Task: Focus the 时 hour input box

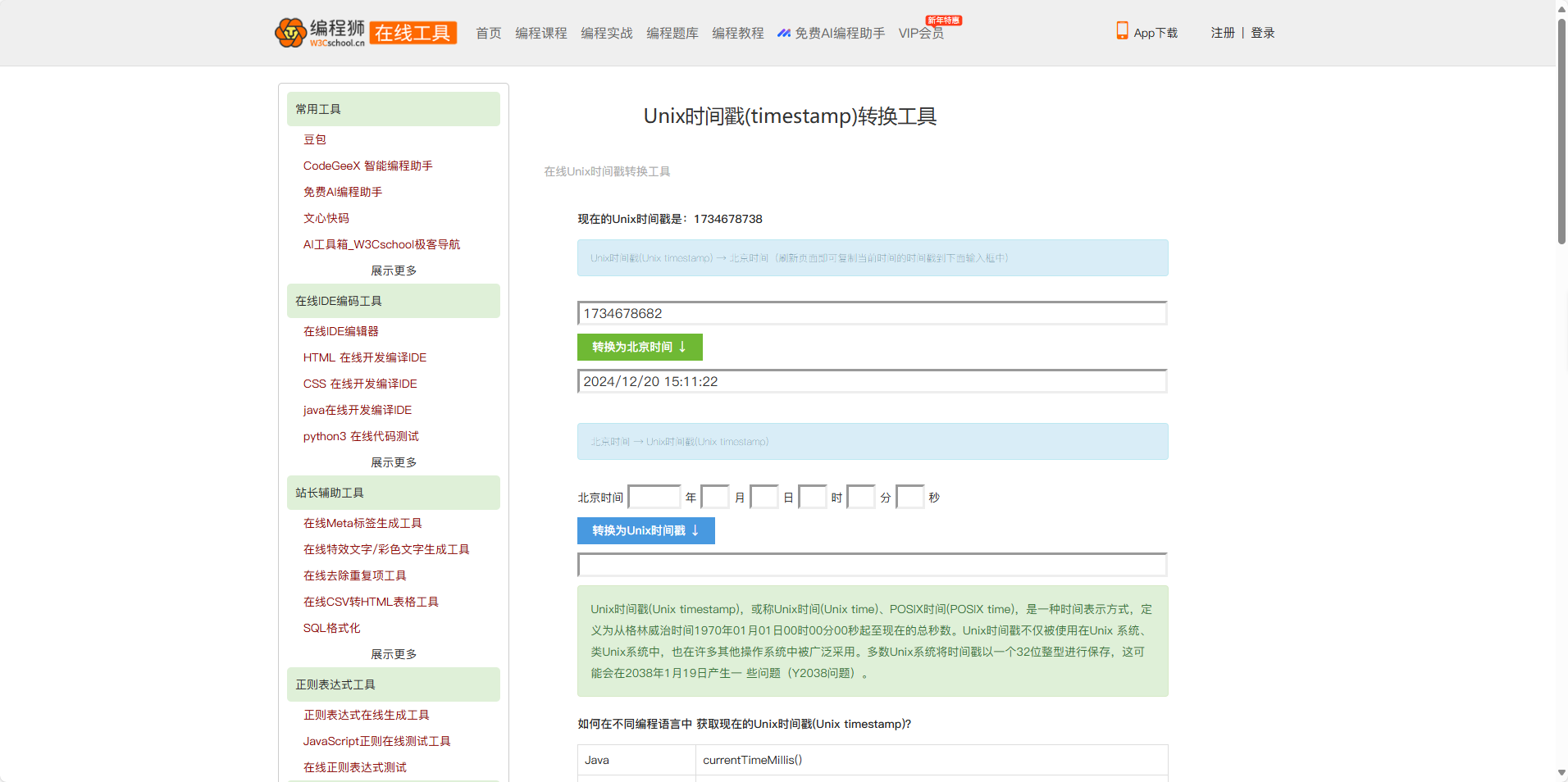Action: 813,497
